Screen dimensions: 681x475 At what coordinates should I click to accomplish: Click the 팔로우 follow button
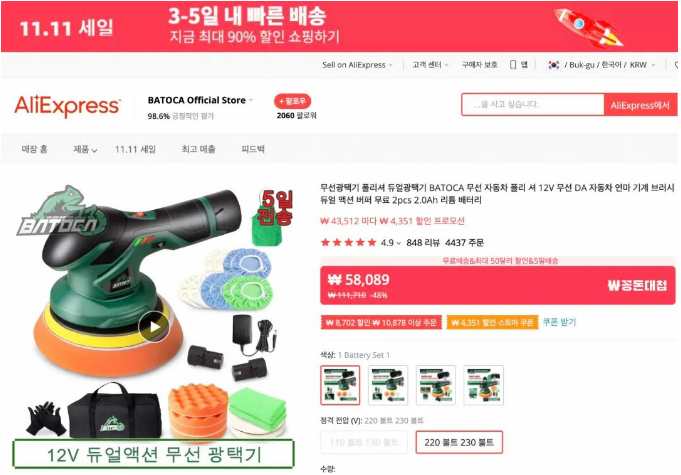coord(292,101)
